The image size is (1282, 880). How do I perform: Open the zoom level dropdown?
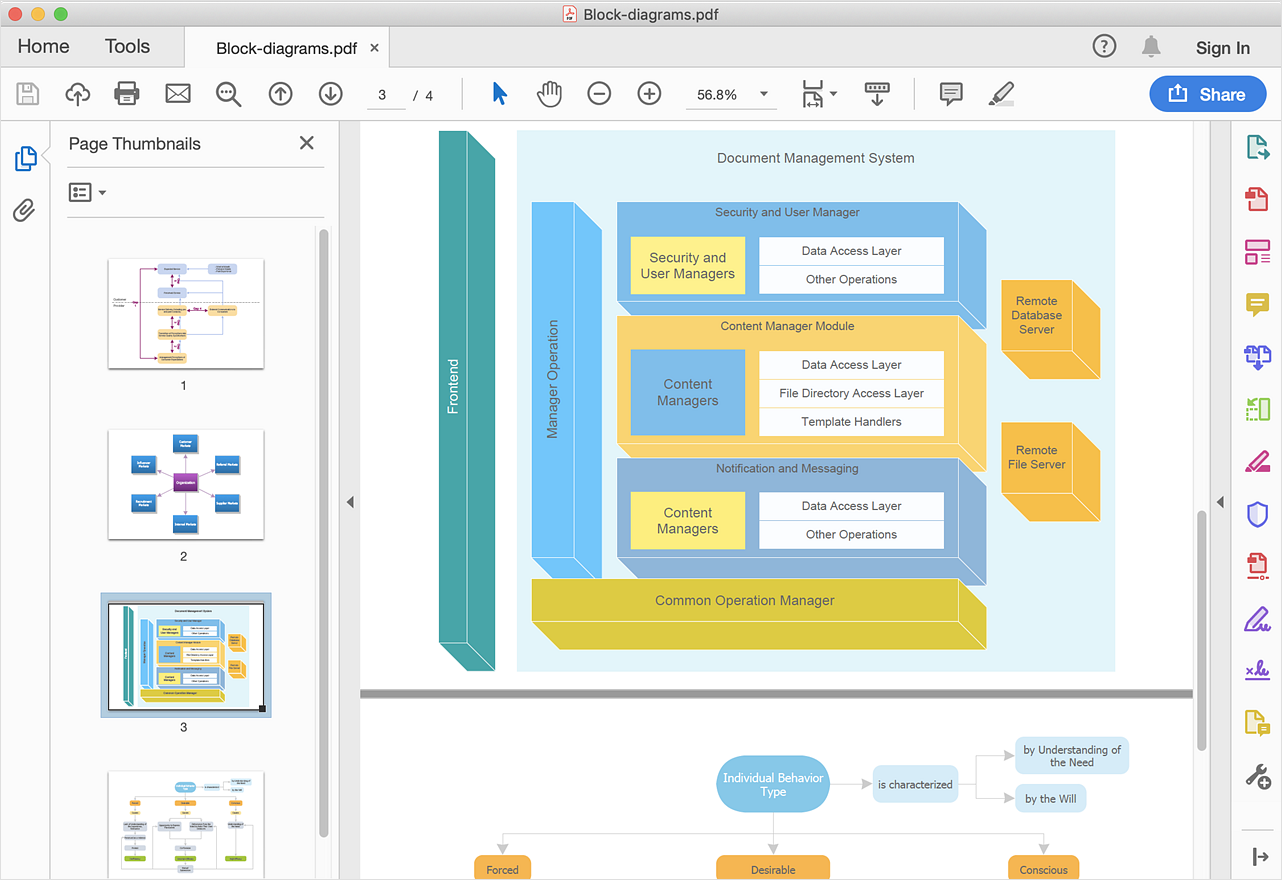(x=764, y=94)
